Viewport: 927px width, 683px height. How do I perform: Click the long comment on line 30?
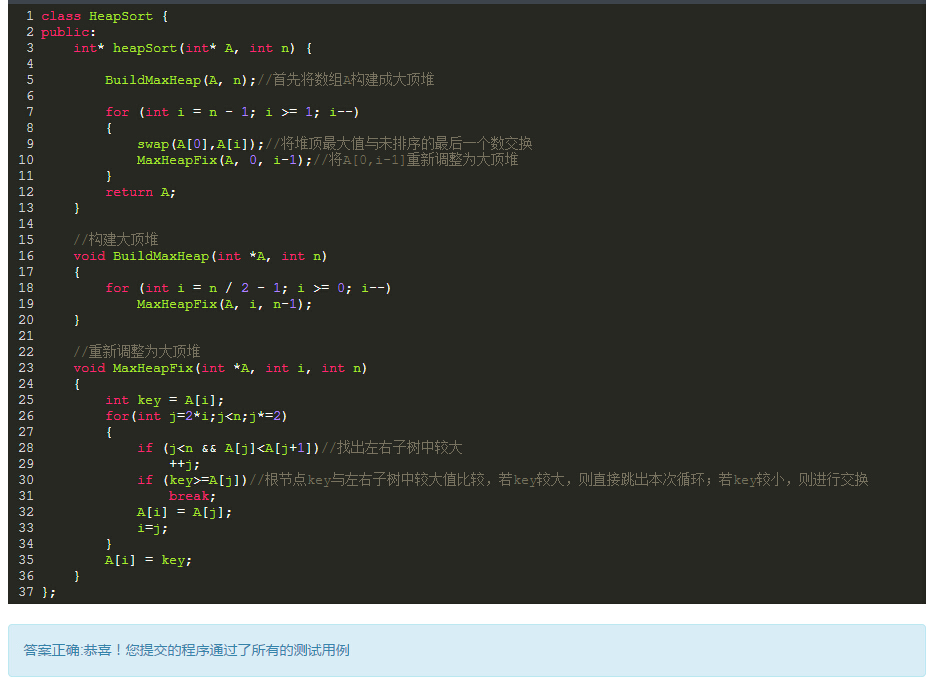[559, 480]
